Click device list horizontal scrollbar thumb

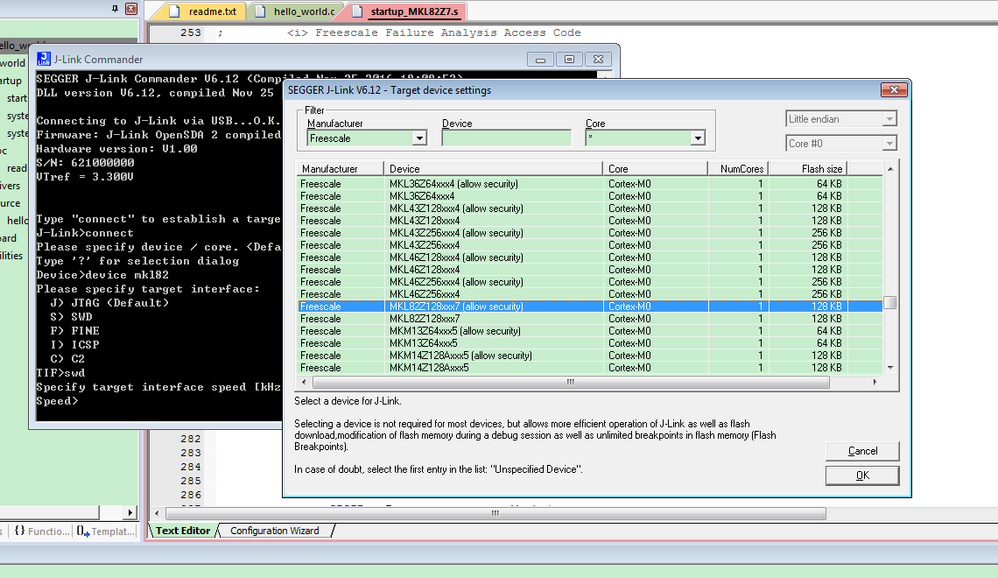tap(571, 382)
